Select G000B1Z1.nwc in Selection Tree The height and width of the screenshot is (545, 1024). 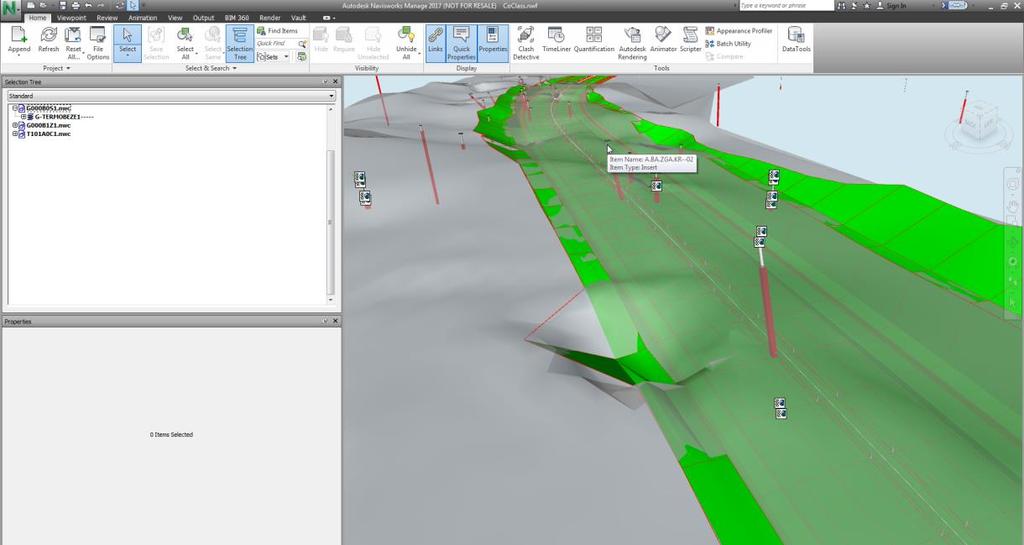tap(48, 125)
